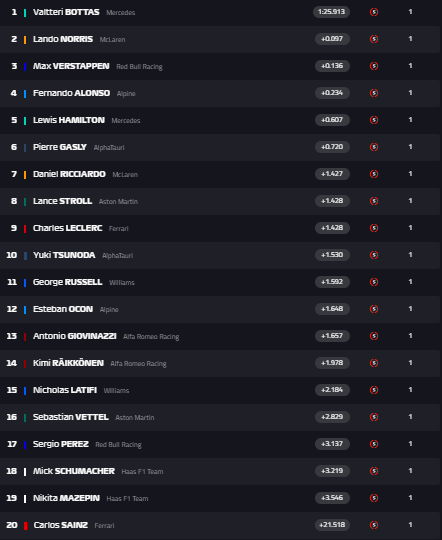Click the soft tyre icon beside Lando Norris
The image size is (442, 540).
tap(374, 39)
